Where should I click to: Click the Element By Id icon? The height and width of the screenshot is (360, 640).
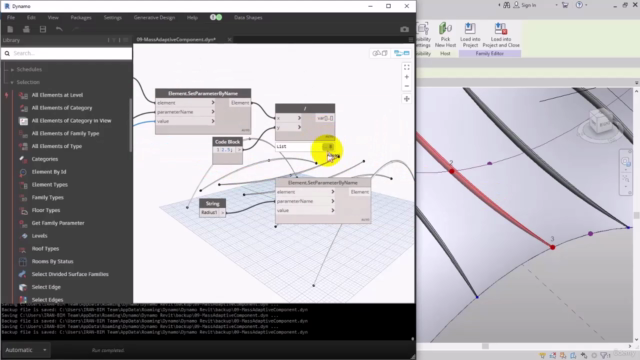click(23, 172)
